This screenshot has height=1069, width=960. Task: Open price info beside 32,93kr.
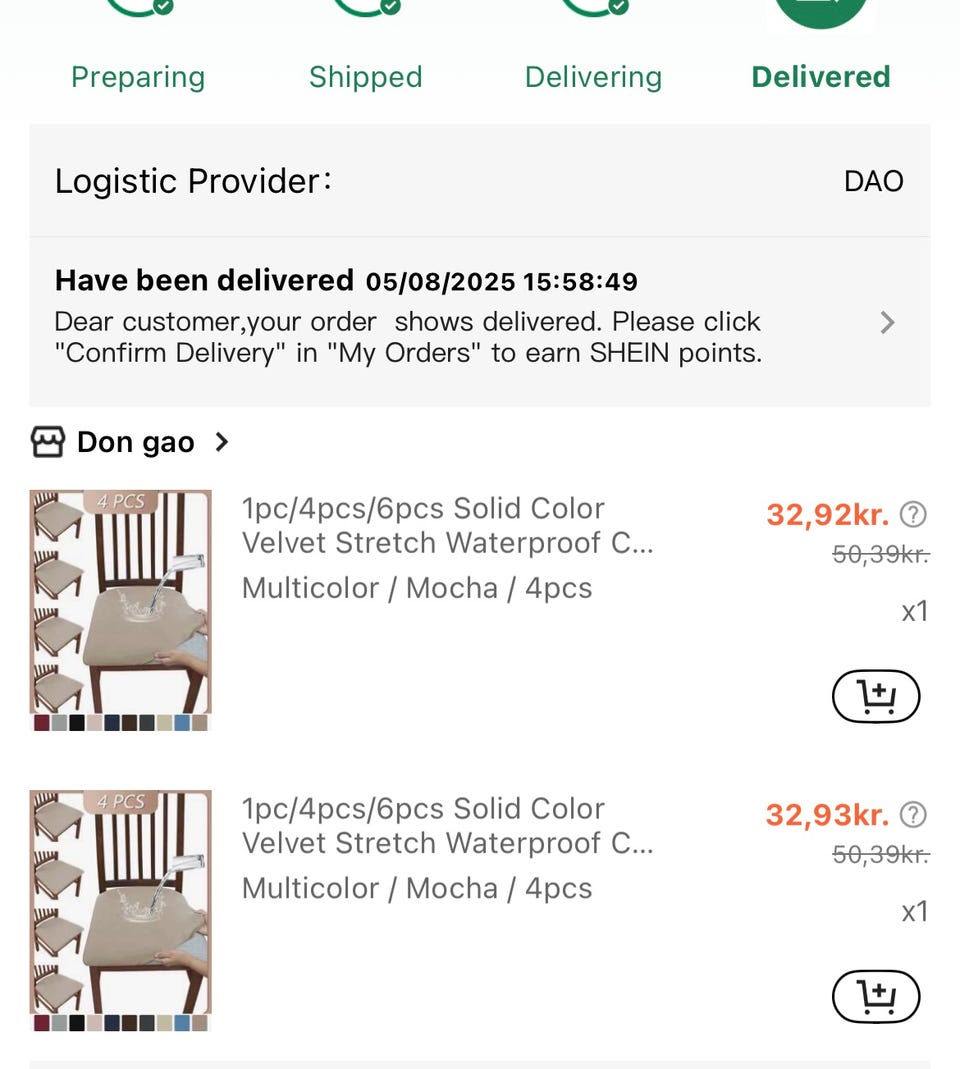click(x=913, y=815)
